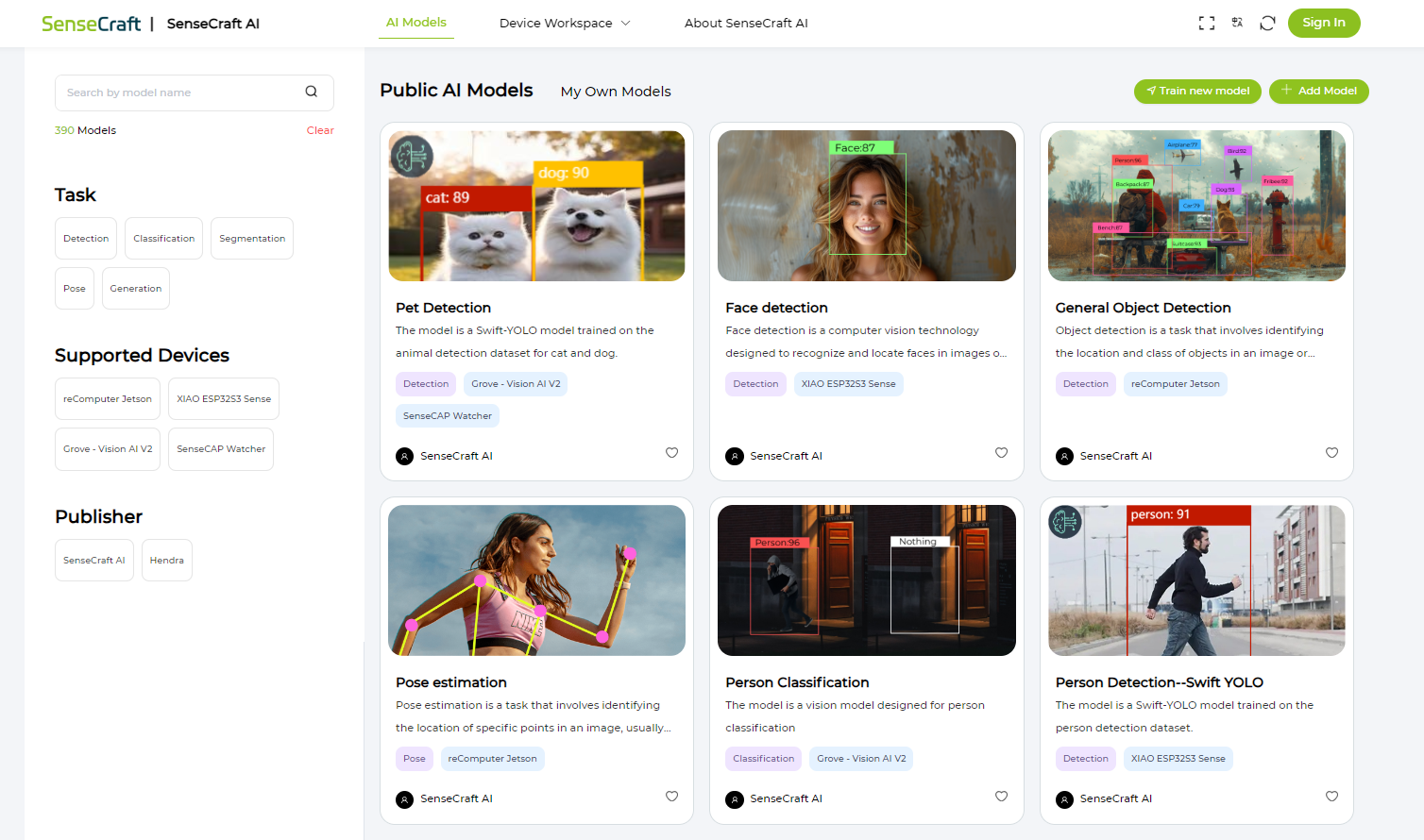Click the language translate icon
Viewport: 1424px width, 840px height.
click(1237, 23)
